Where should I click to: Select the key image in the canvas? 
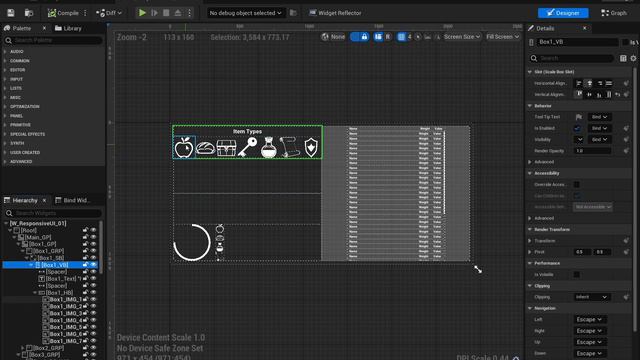coord(247,147)
